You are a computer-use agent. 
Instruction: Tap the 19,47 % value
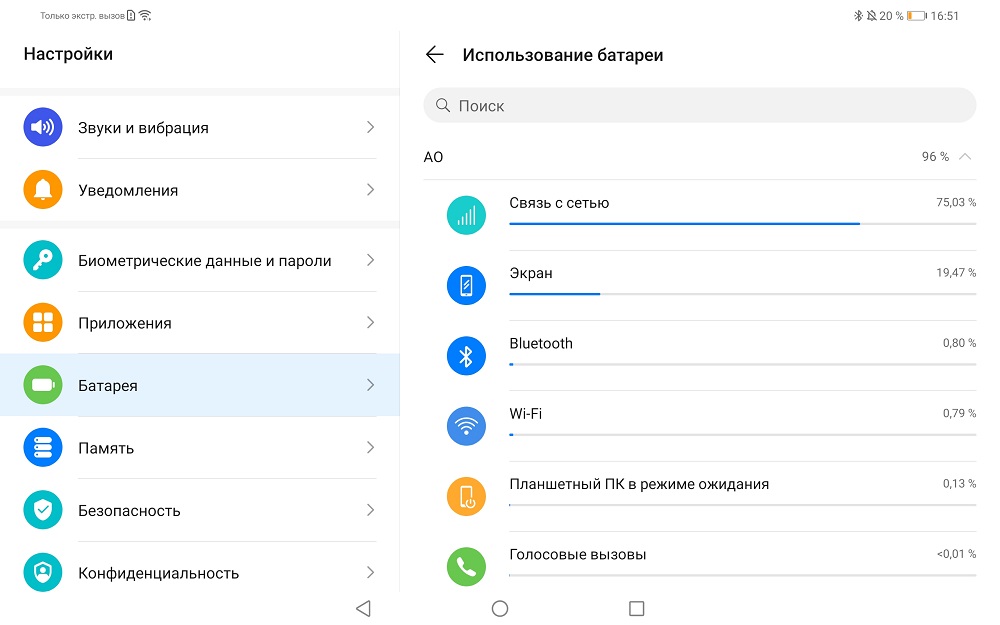(955, 272)
